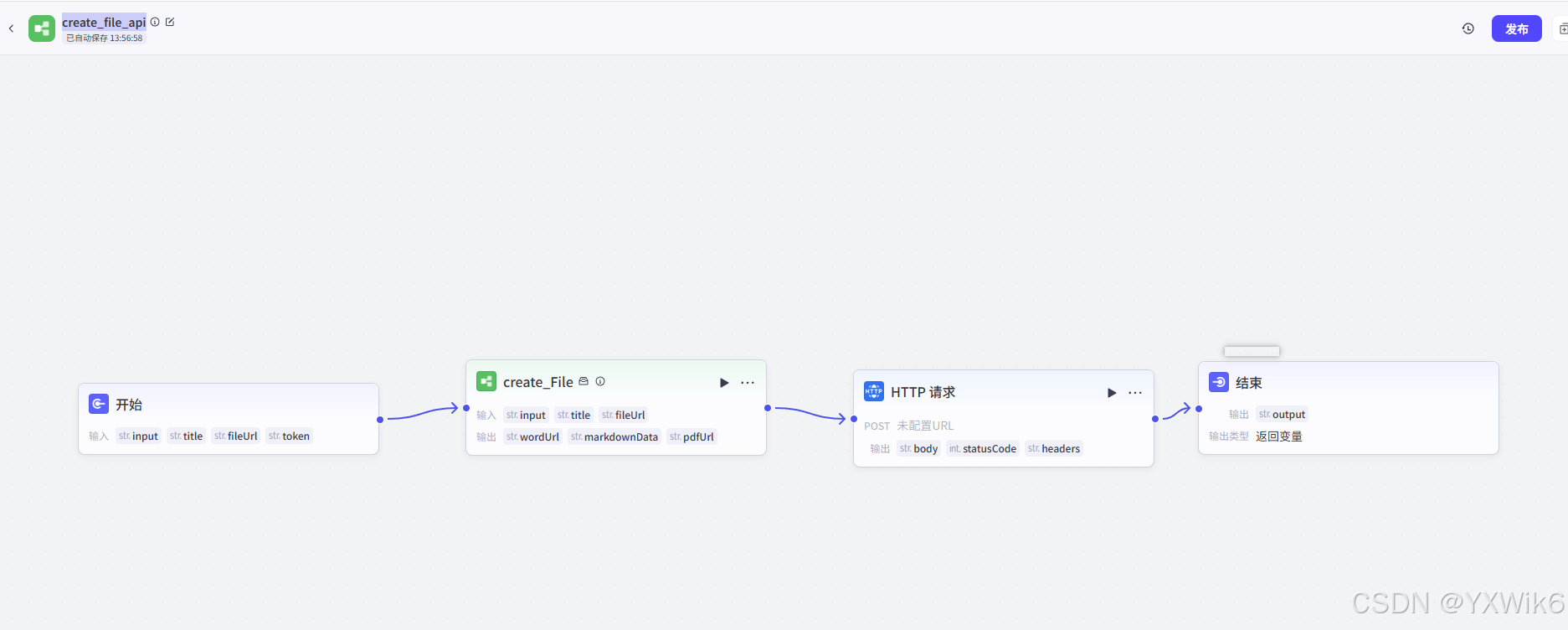The width and height of the screenshot is (1568, 630).
Task: Click the autosave timestamp 13:56:58
Action: click(126, 38)
